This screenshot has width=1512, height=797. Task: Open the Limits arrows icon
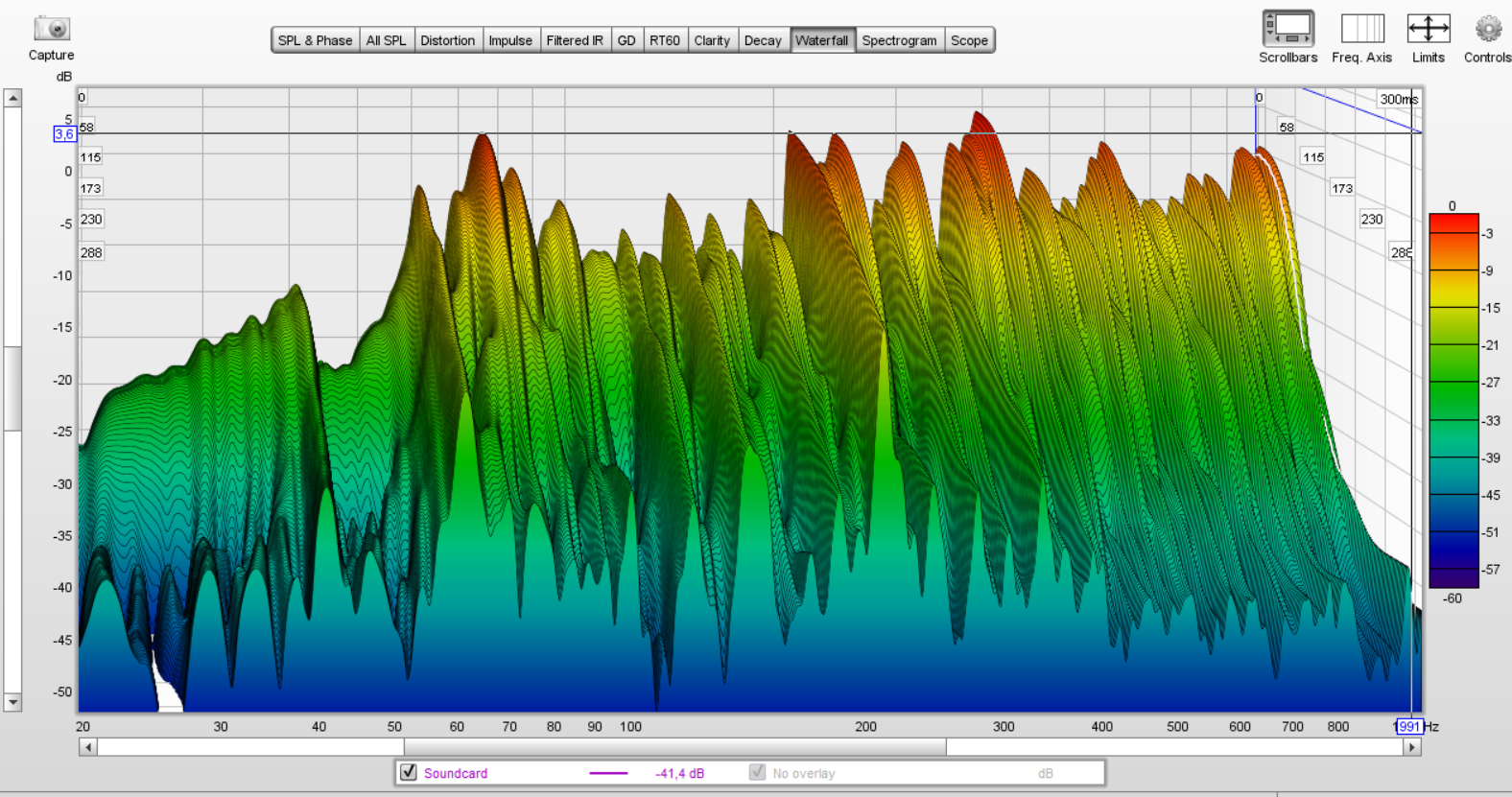(x=1429, y=29)
